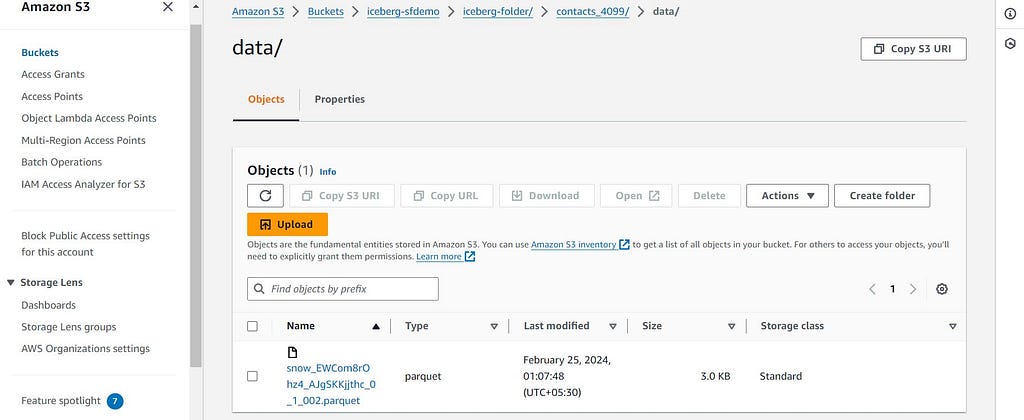This screenshot has width=1024, height=420.
Task: Go to next page of objects
Action: click(913, 289)
